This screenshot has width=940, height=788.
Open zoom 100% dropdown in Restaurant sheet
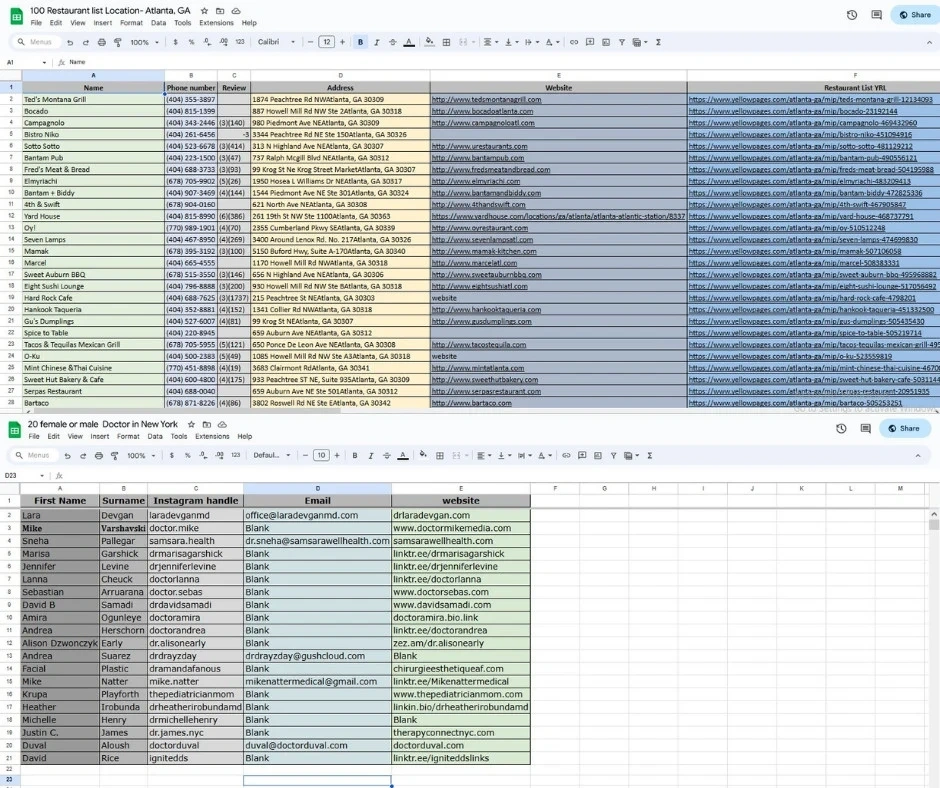point(144,42)
